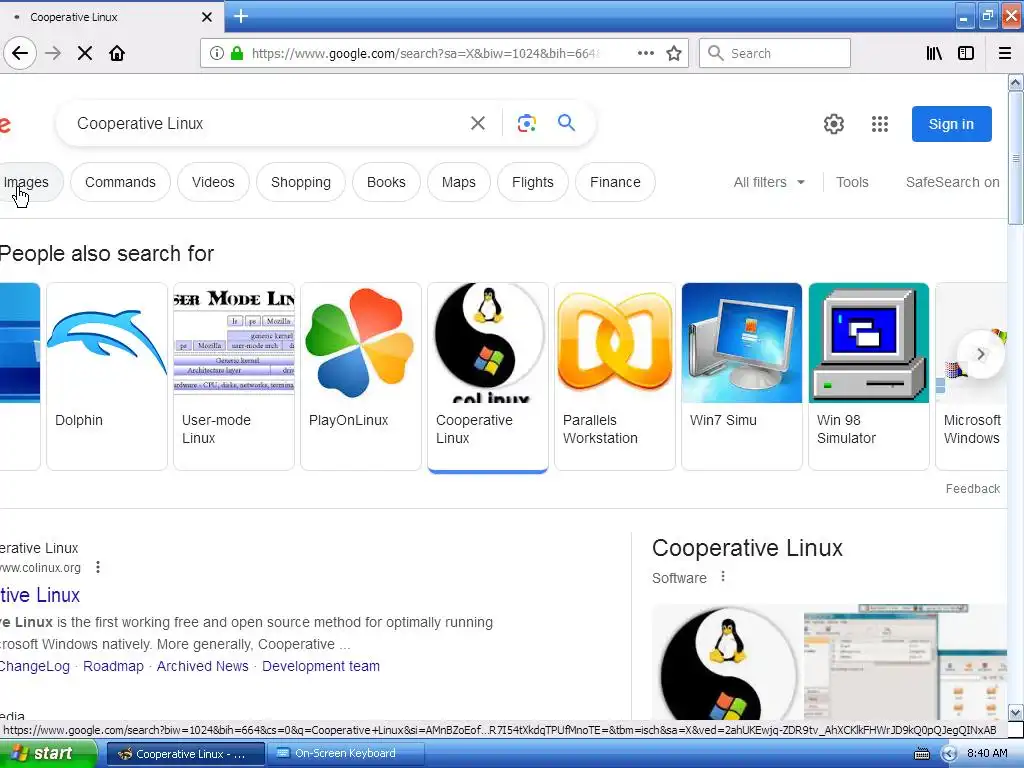Select the Flights chip
The height and width of the screenshot is (768, 1024).
(532, 182)
